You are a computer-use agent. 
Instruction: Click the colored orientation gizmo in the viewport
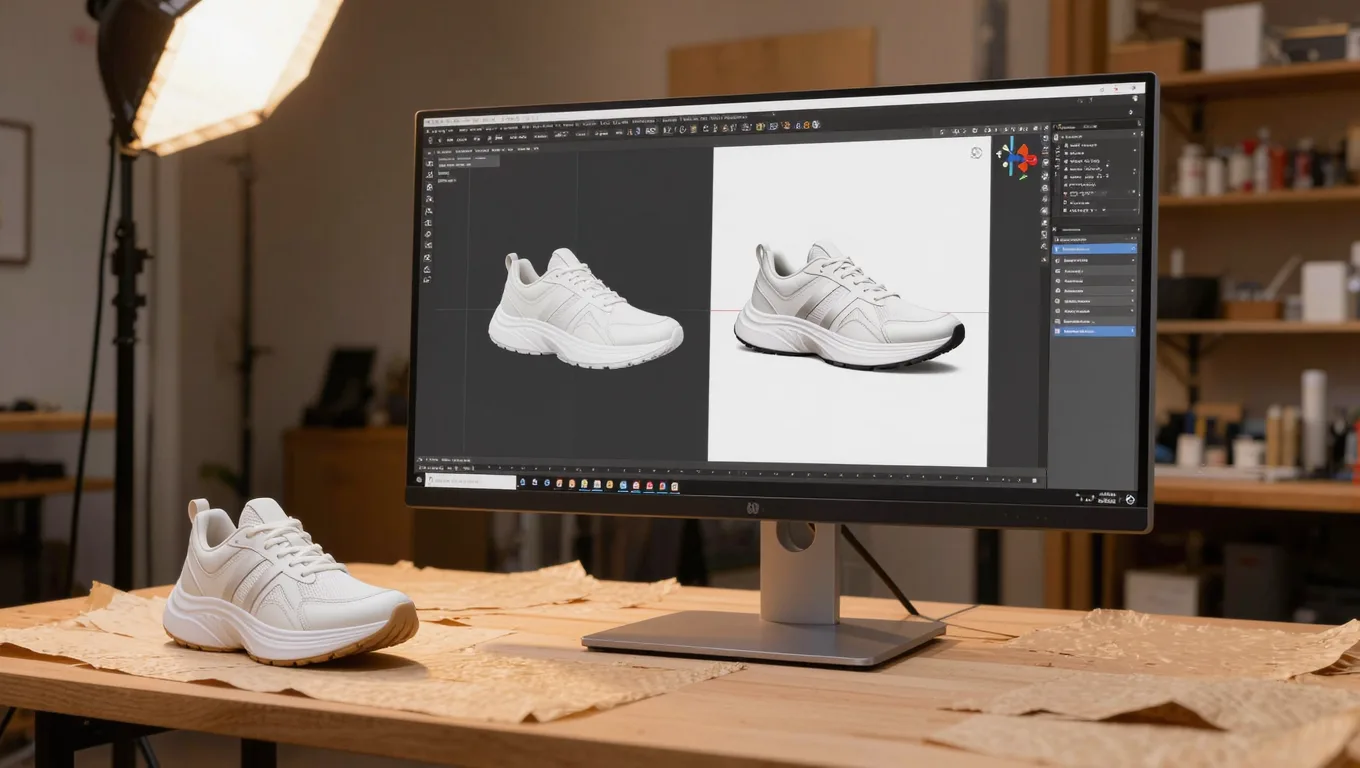click(1018, 159)
